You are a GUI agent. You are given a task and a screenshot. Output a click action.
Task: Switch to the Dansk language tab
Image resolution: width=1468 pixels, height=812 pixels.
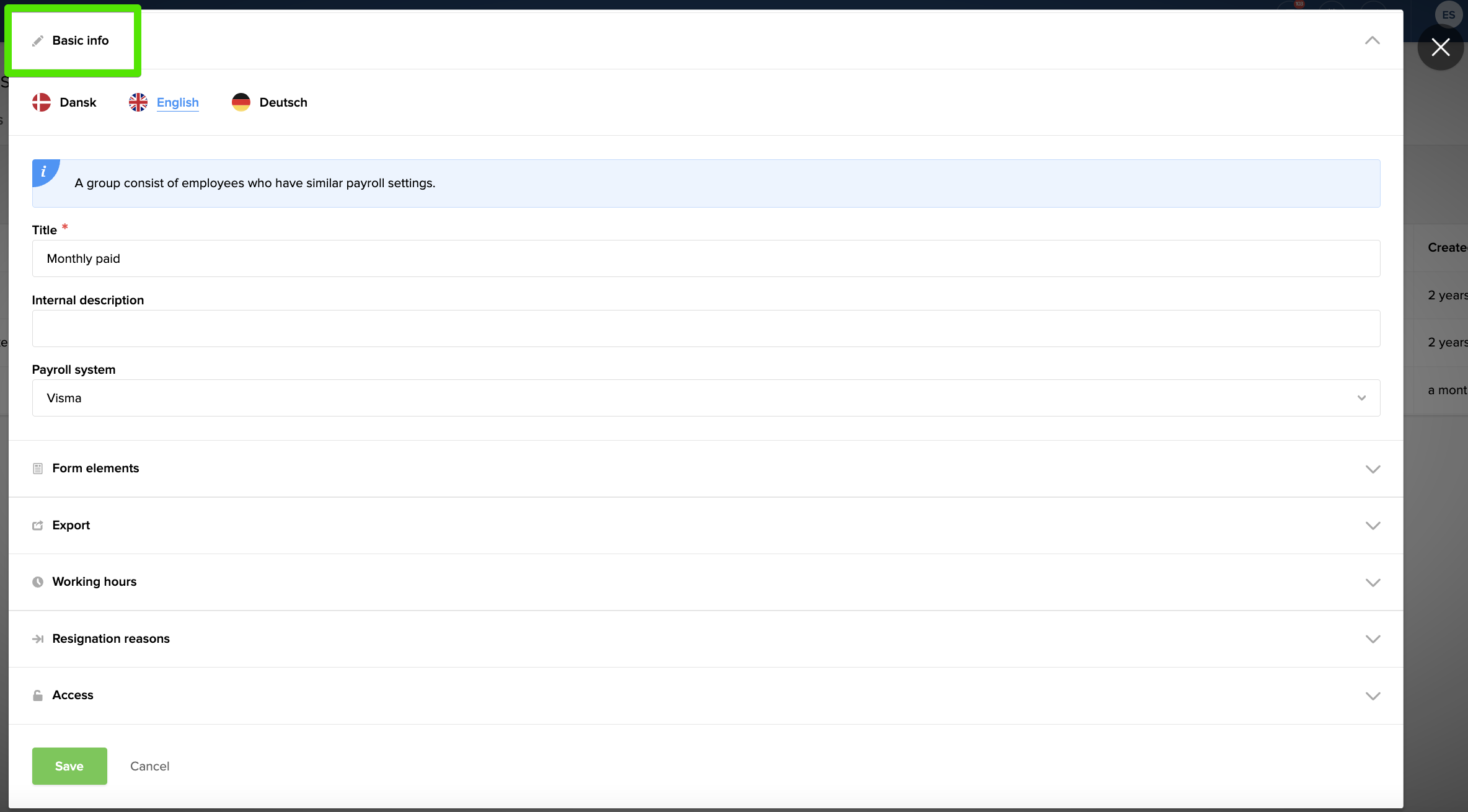coord(77,102)
